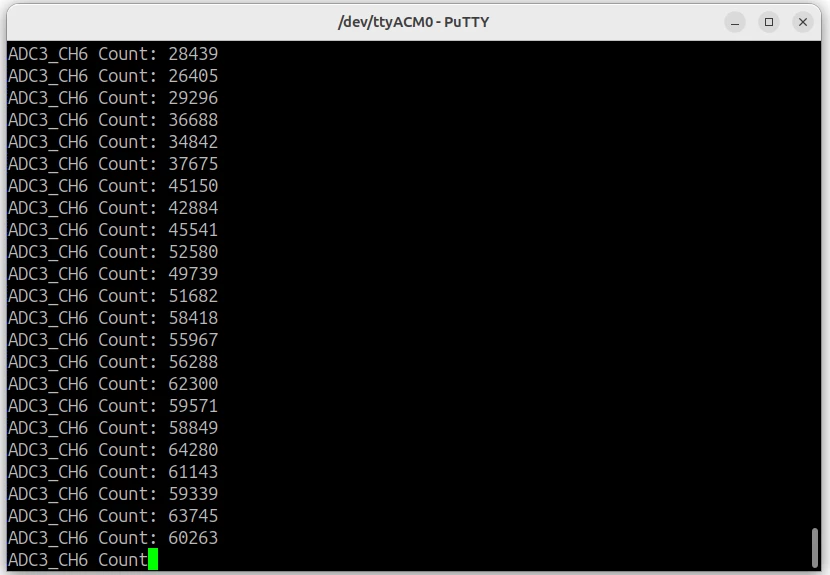This screenshot has height=575, width=830.
Task: Click the line with count 62300
Action: pyautogui.click(x=113, y=383)
